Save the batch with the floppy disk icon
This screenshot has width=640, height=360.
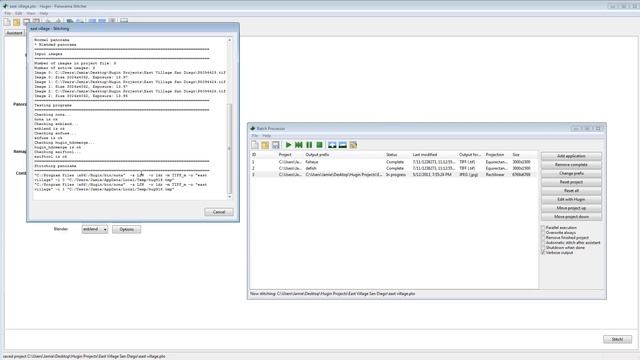click(x=276, y=145)
